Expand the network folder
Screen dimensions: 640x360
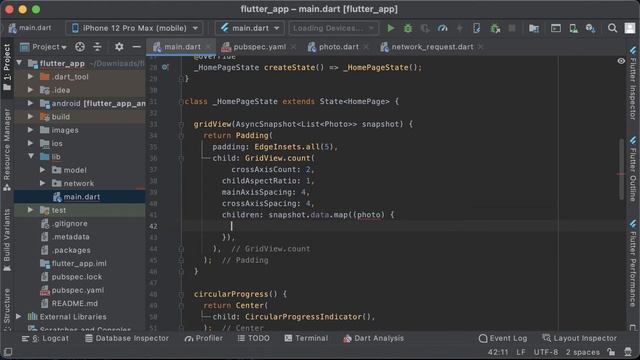[x=42, y=183]
